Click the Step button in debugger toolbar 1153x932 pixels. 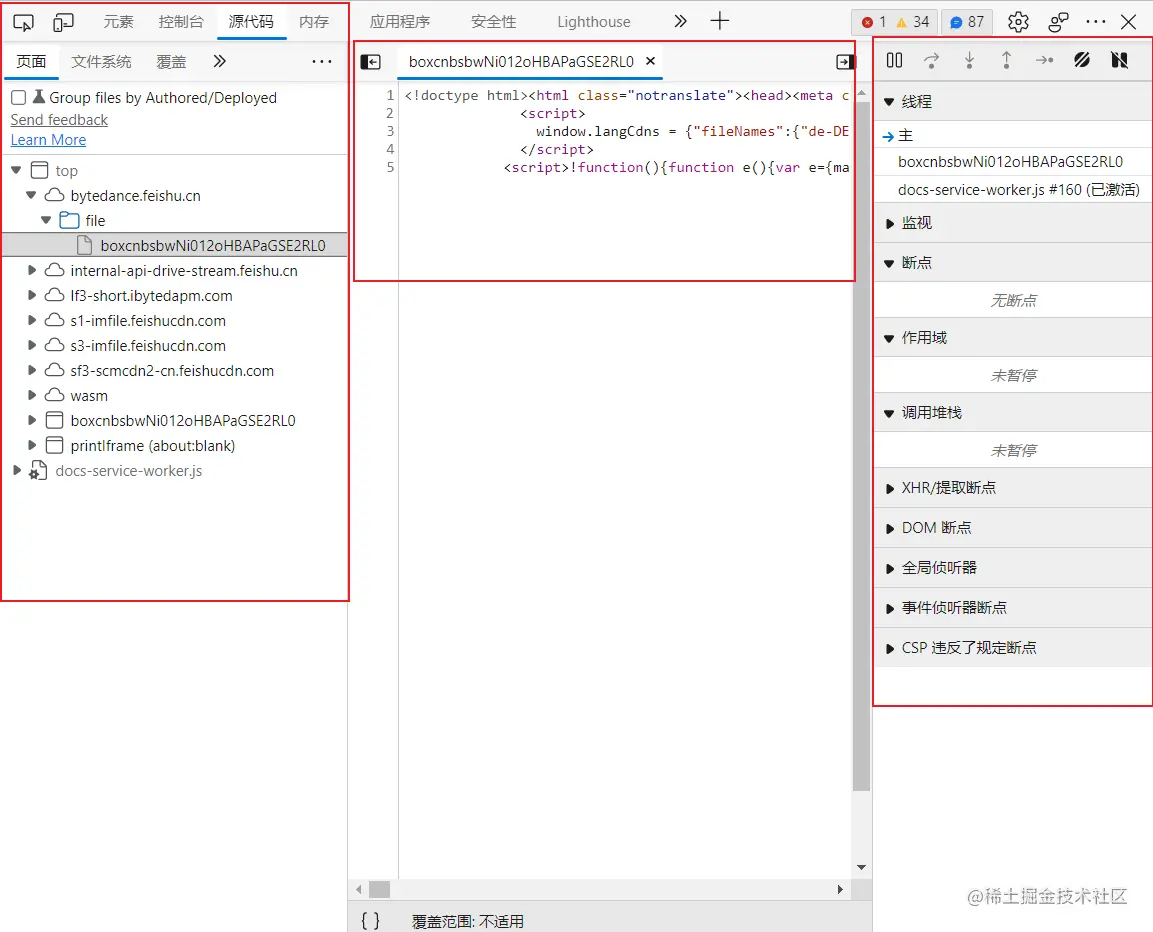1044,60
